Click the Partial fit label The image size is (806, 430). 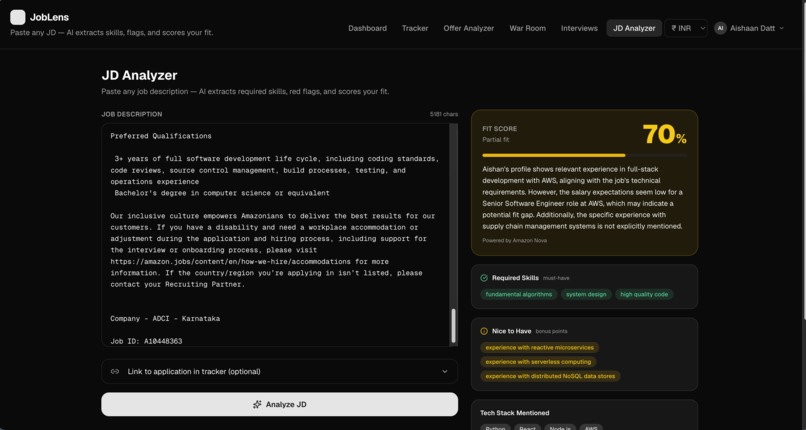(496, 140)
